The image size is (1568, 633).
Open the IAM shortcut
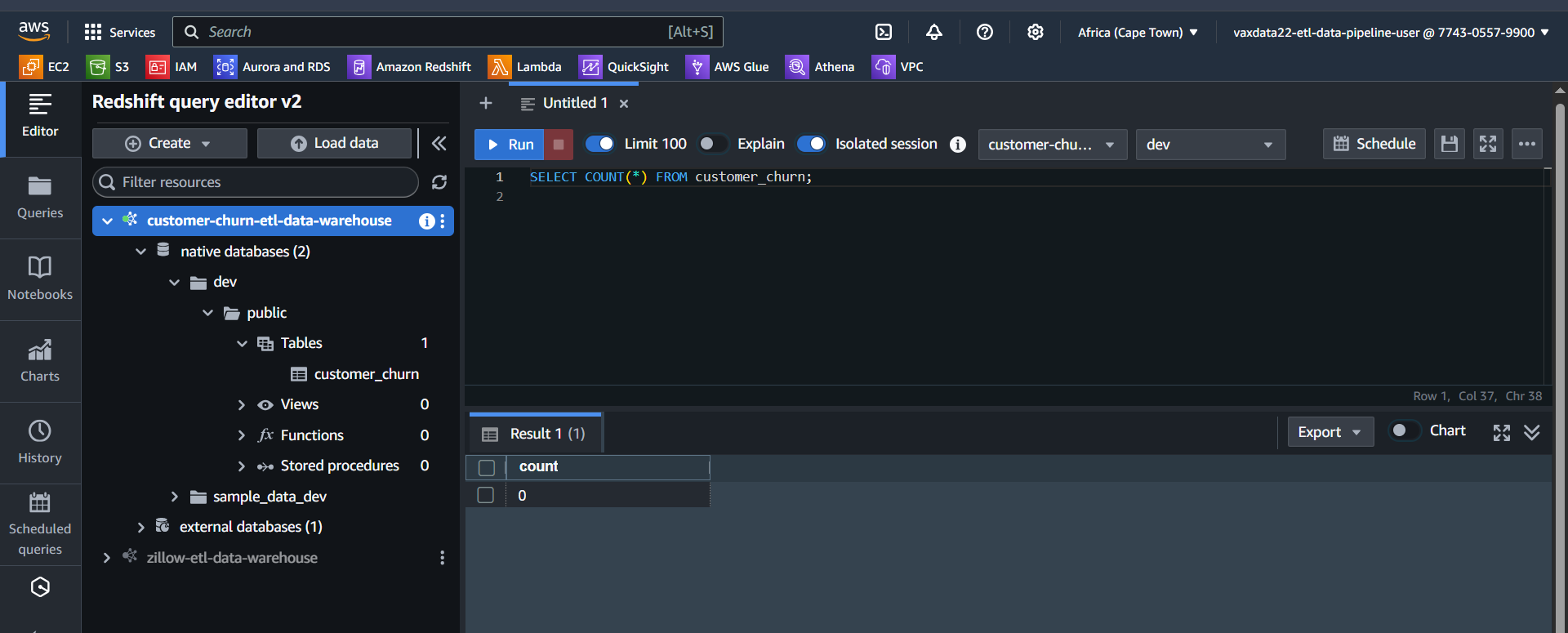pyautogui.click(x=172, y=67)
